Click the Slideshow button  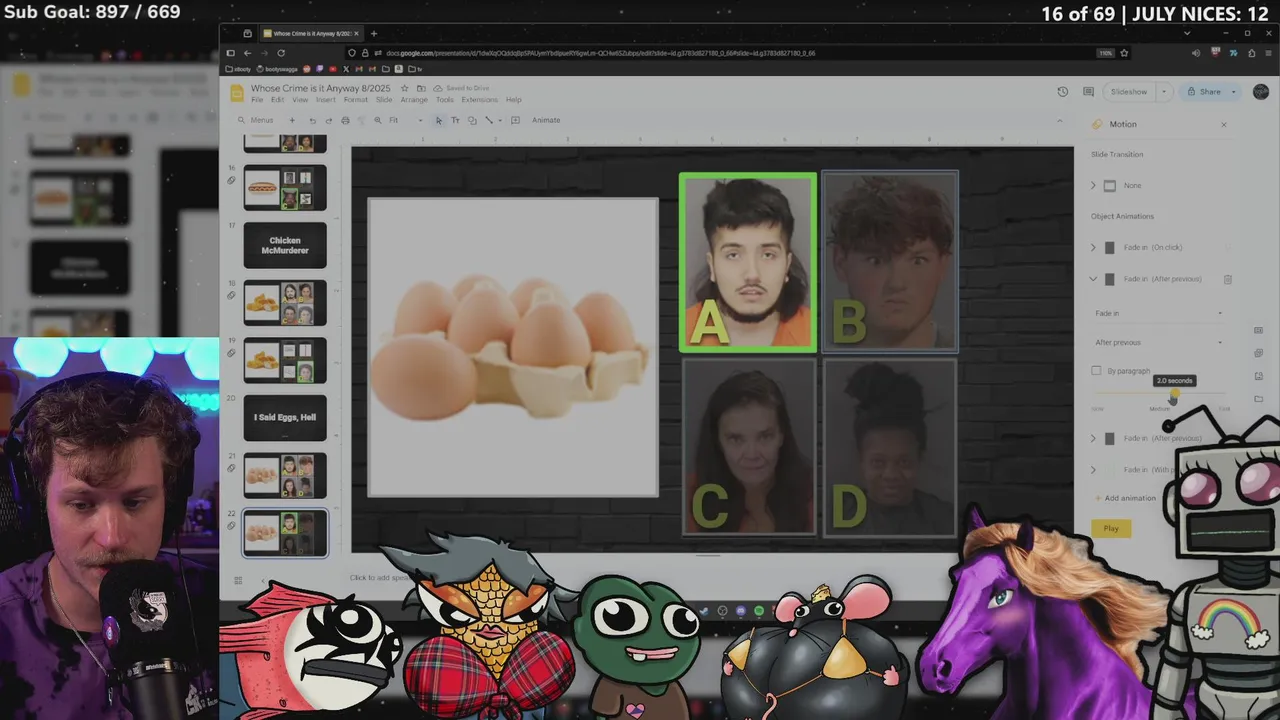[1129, 91]
